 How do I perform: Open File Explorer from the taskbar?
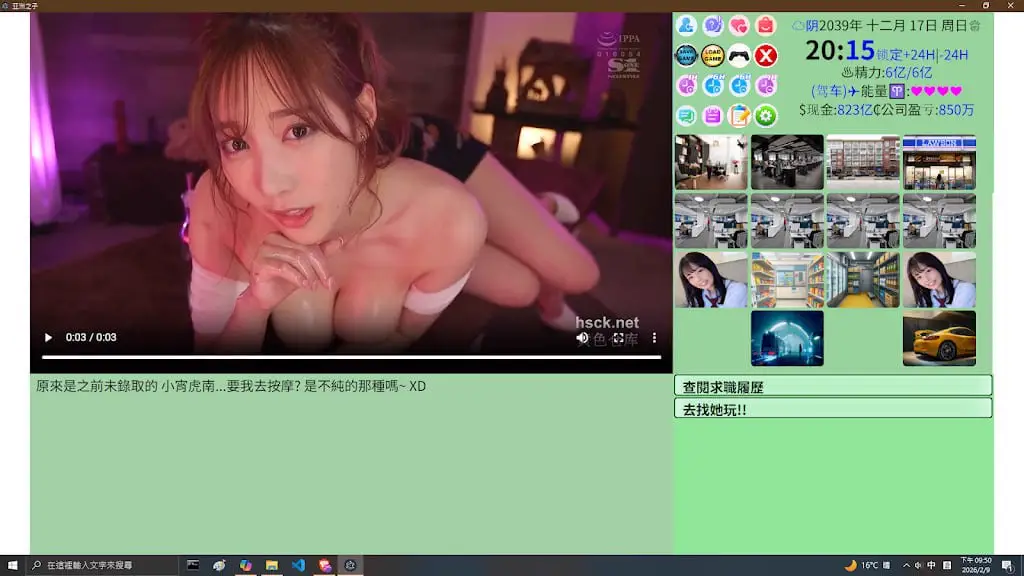(272, 565)
